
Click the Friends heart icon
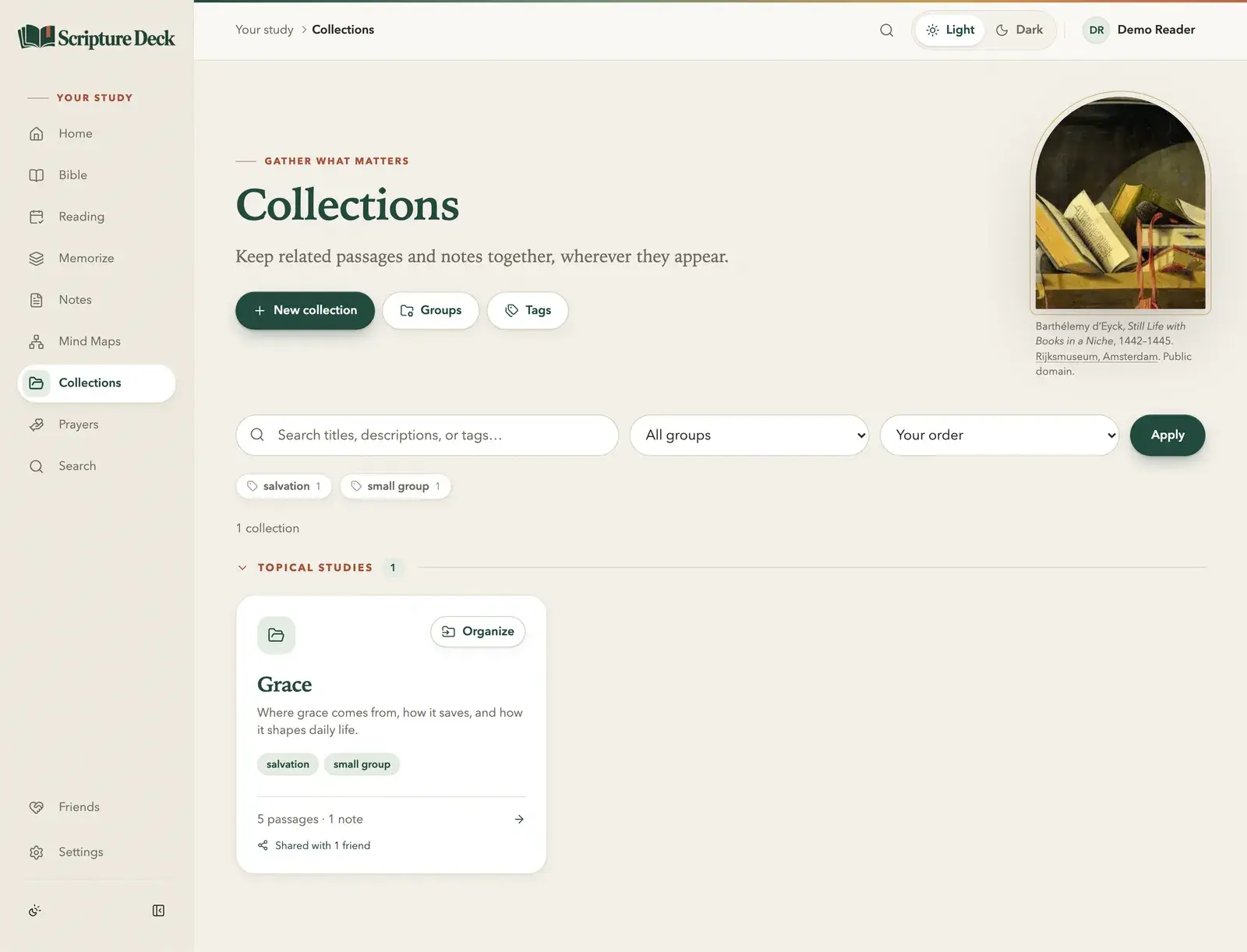37,807
